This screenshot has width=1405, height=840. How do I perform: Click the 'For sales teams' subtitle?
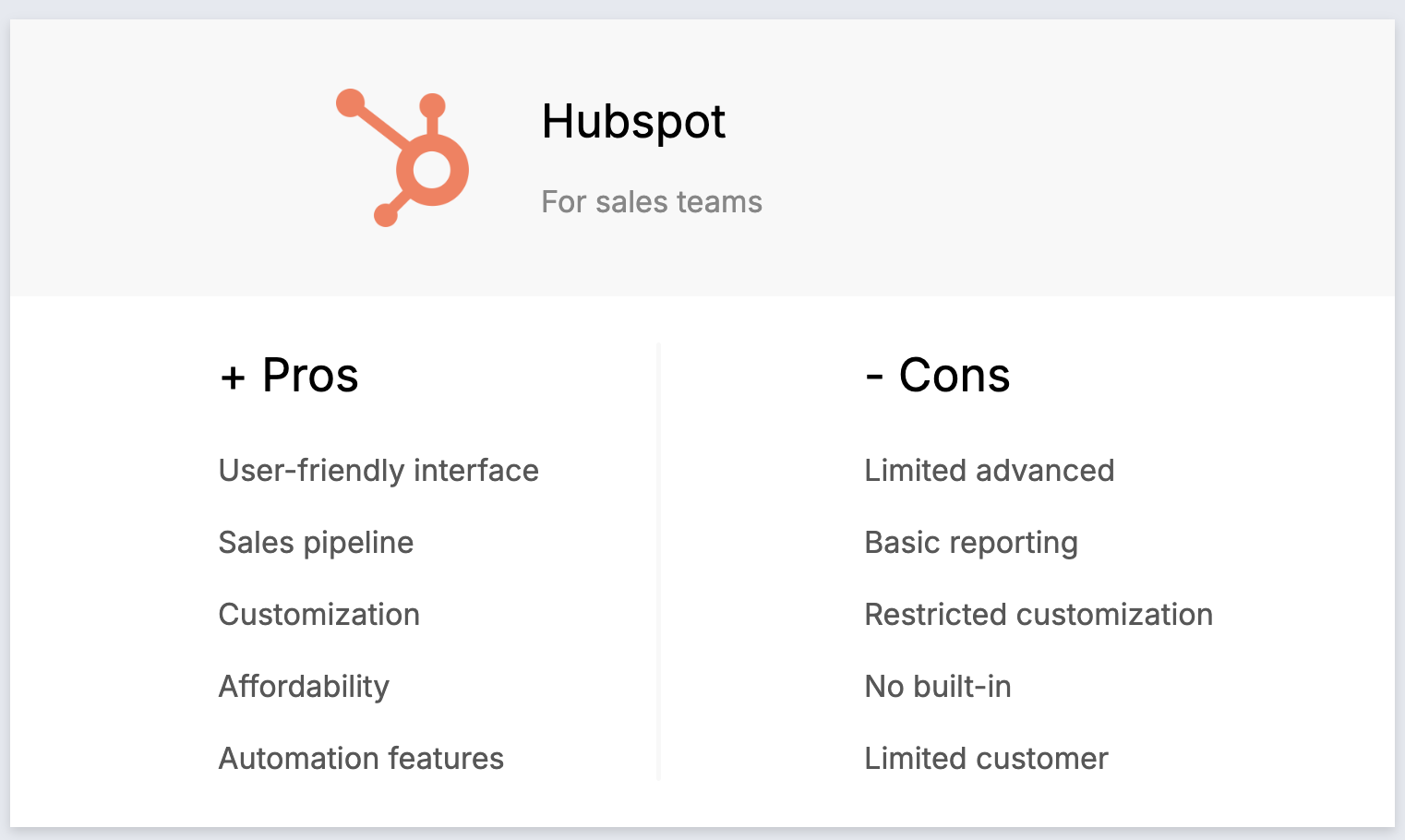[652, 201]
